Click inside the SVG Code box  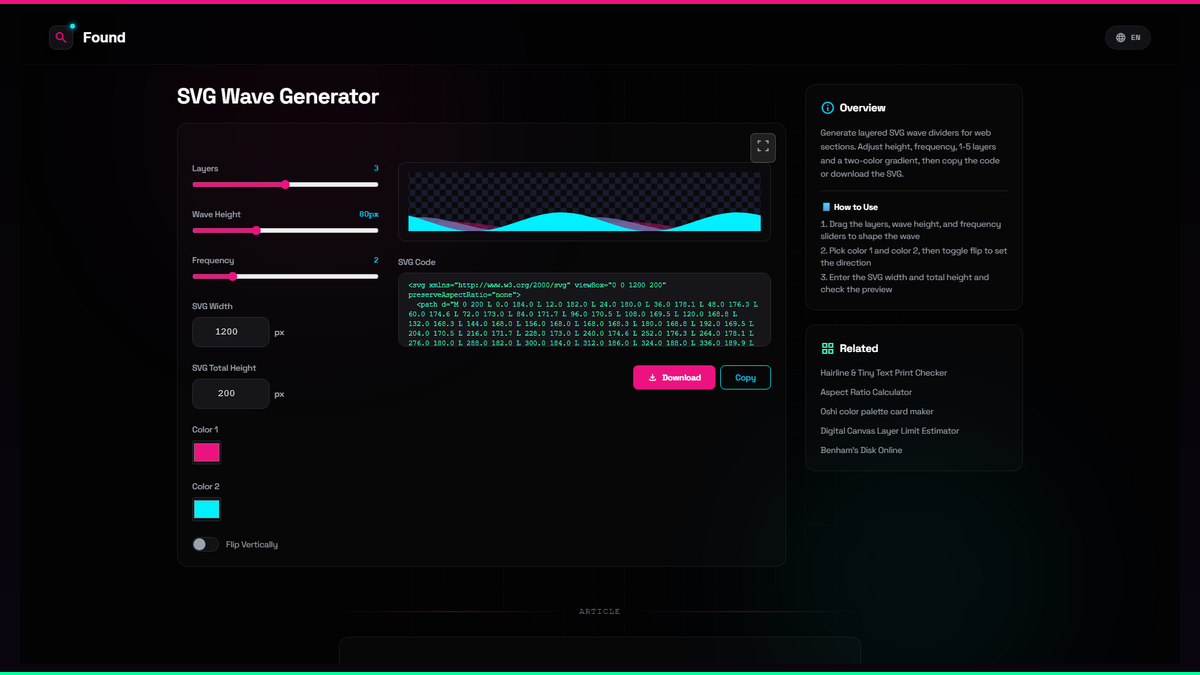(584, 310)
